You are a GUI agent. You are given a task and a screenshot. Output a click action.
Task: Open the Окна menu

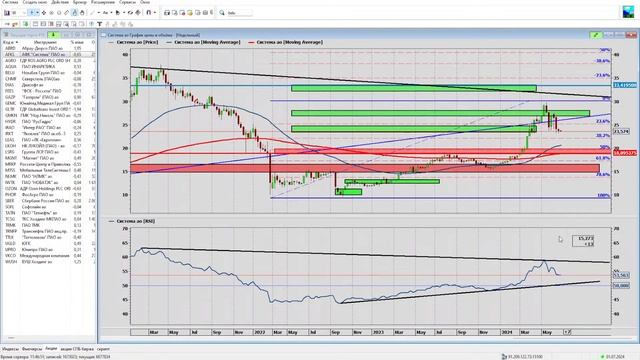145,2
